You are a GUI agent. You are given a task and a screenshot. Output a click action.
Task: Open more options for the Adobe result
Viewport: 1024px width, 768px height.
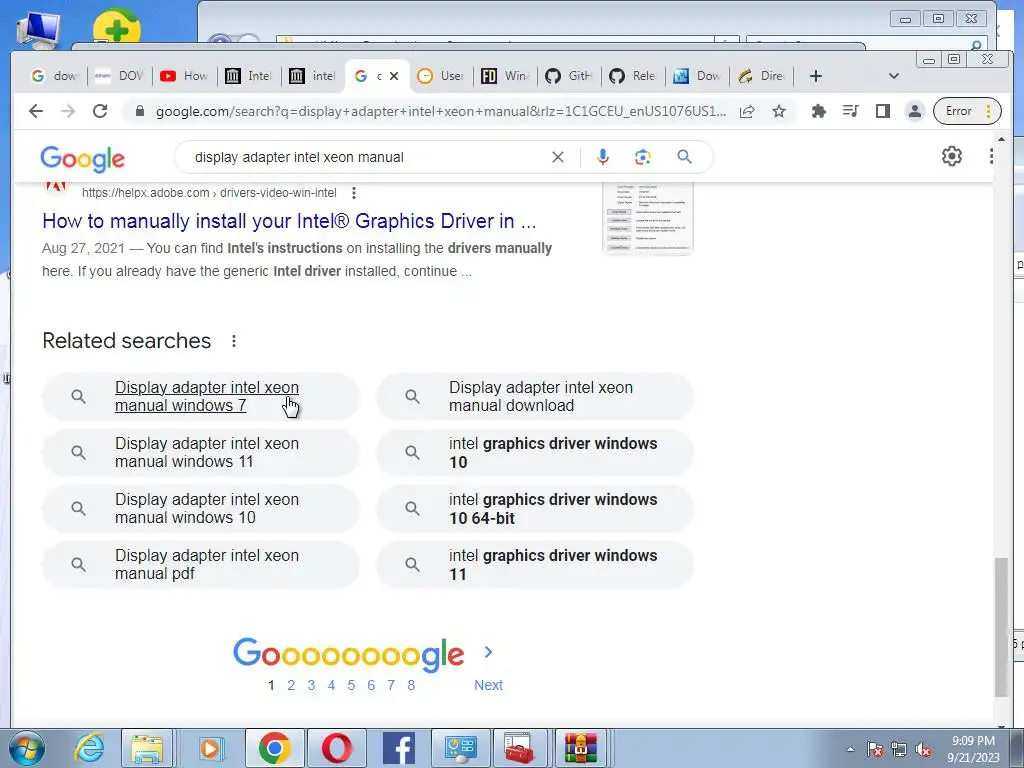click(354, 193)
